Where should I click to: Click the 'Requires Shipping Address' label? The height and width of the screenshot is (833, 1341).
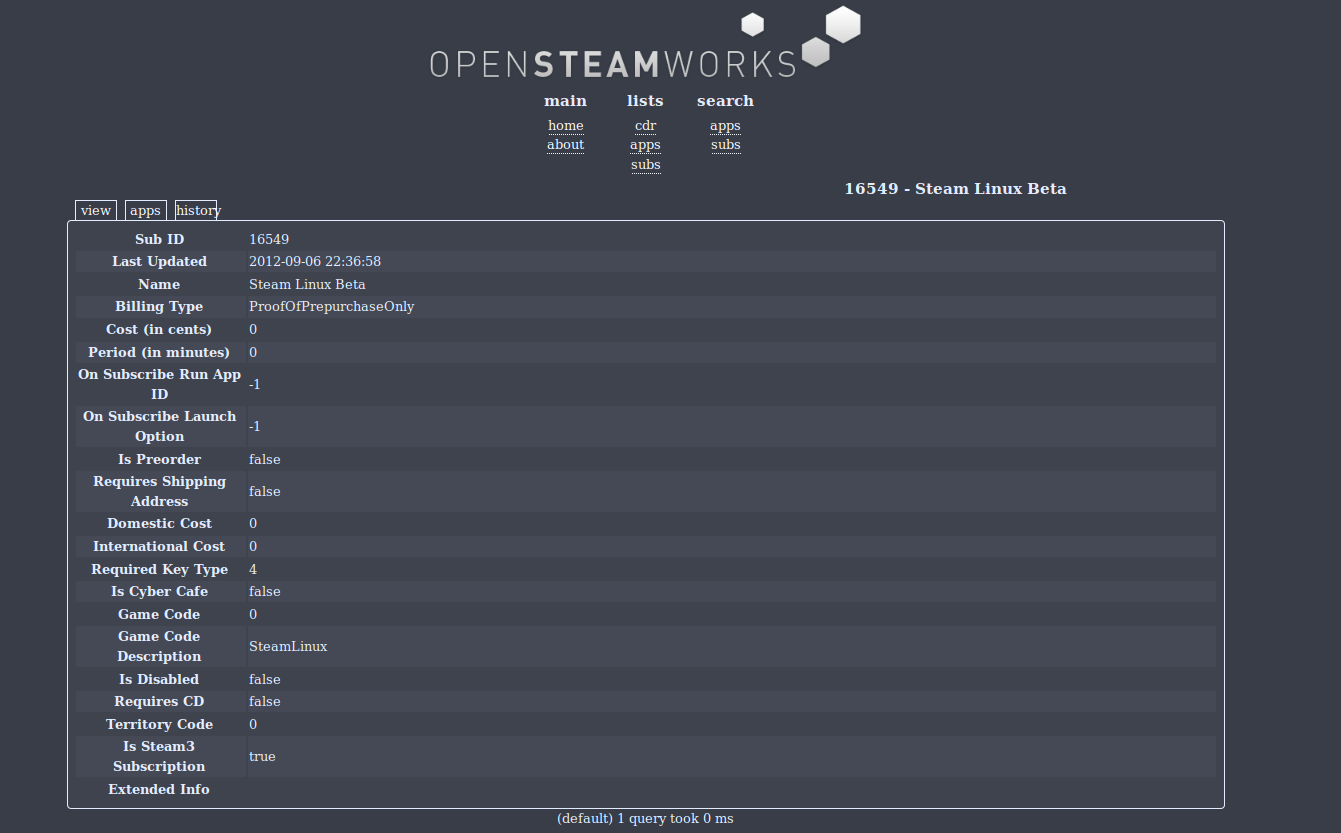click(x=160, y=491)
